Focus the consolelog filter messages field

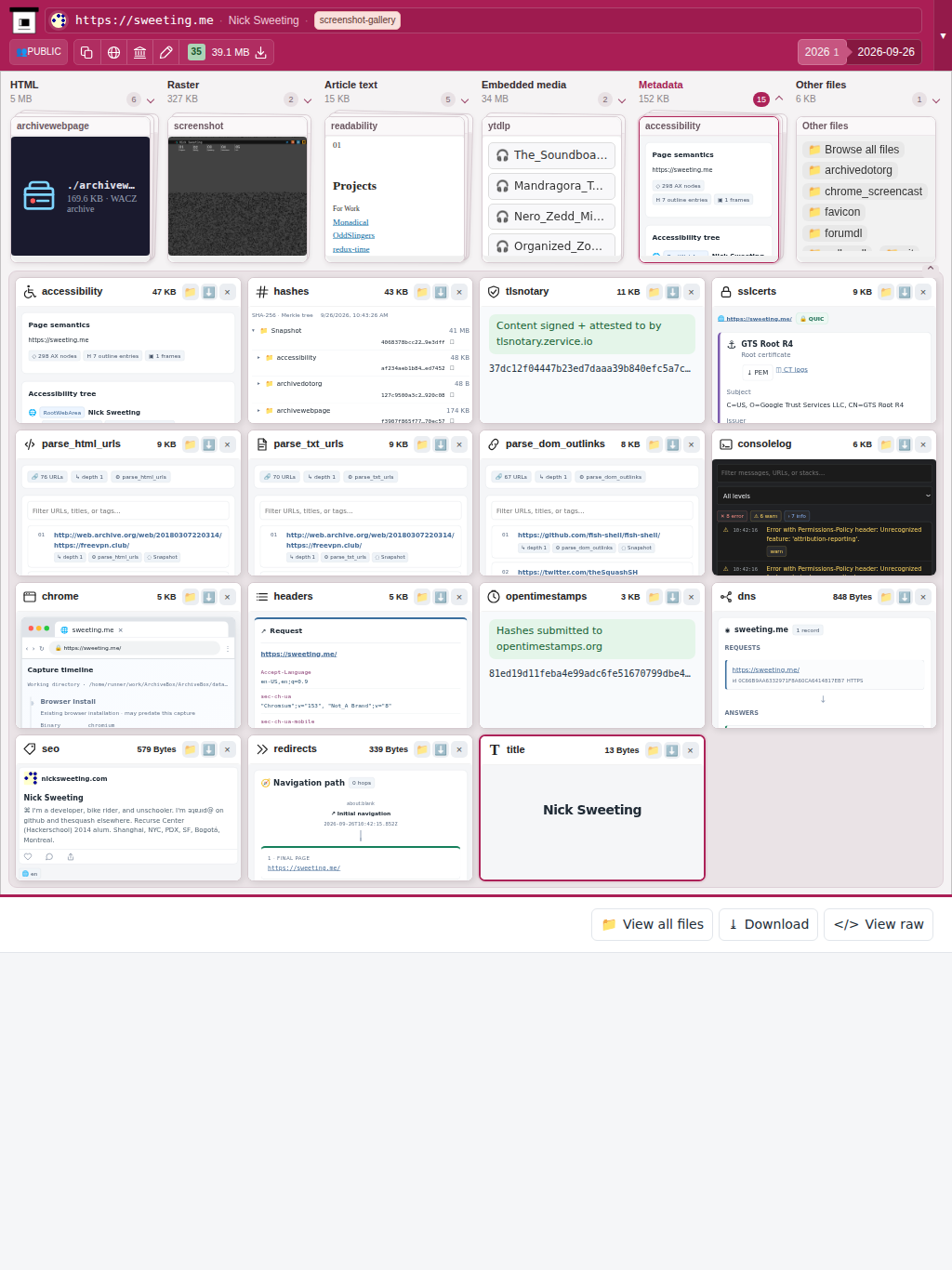pyautogui.click(x=825, y=472)
